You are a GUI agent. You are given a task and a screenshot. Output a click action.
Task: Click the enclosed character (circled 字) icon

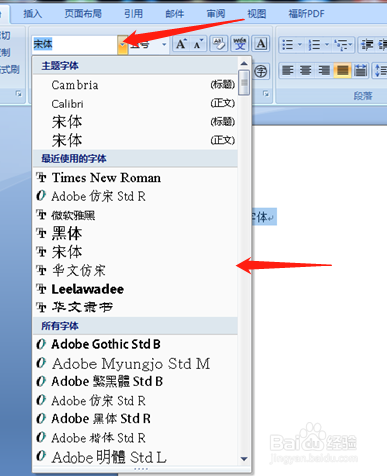tap(261, 71)
